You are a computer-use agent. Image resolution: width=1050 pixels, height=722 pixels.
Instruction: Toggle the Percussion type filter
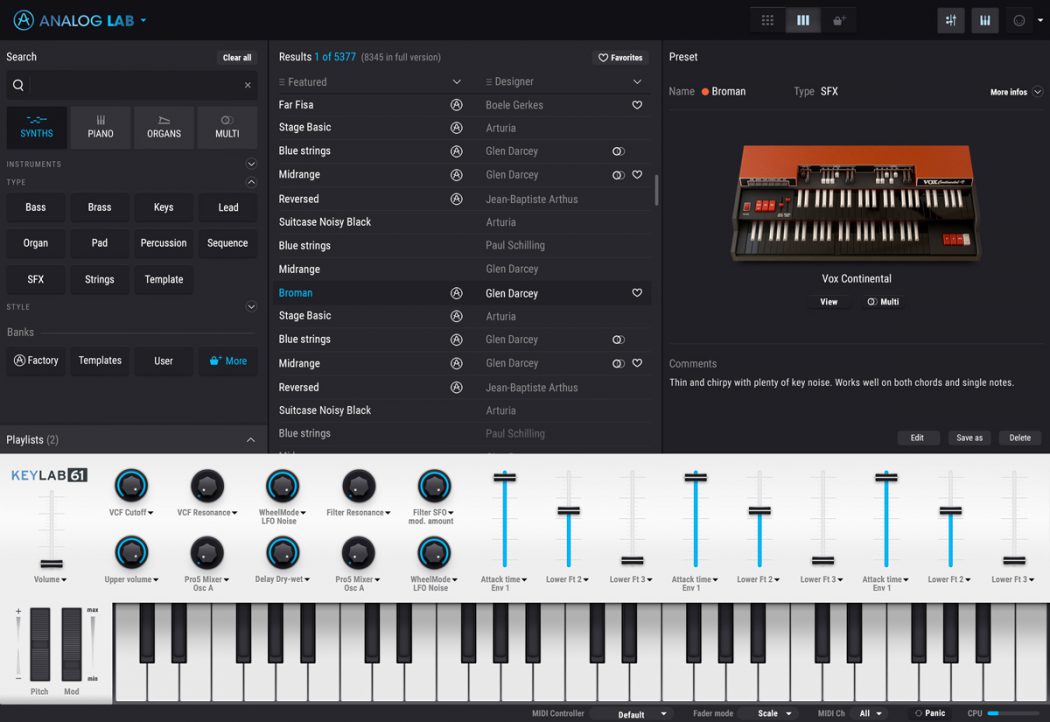click(163, 243)
